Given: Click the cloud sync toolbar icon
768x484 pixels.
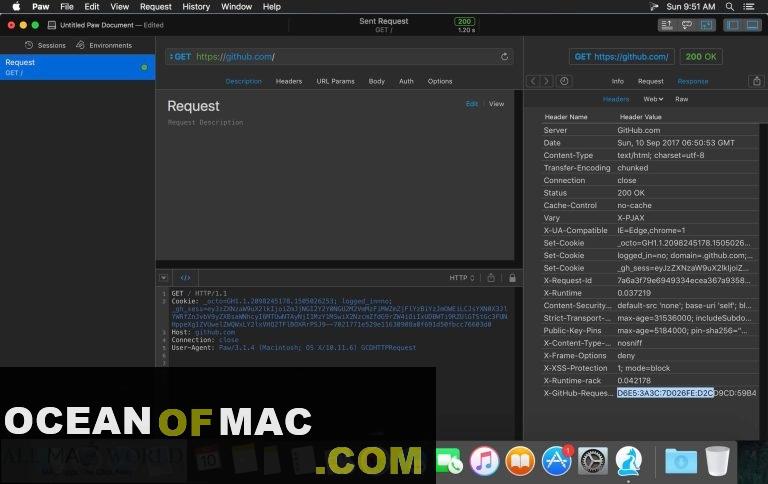Looking at the screenshot, I should coord(687,25).
